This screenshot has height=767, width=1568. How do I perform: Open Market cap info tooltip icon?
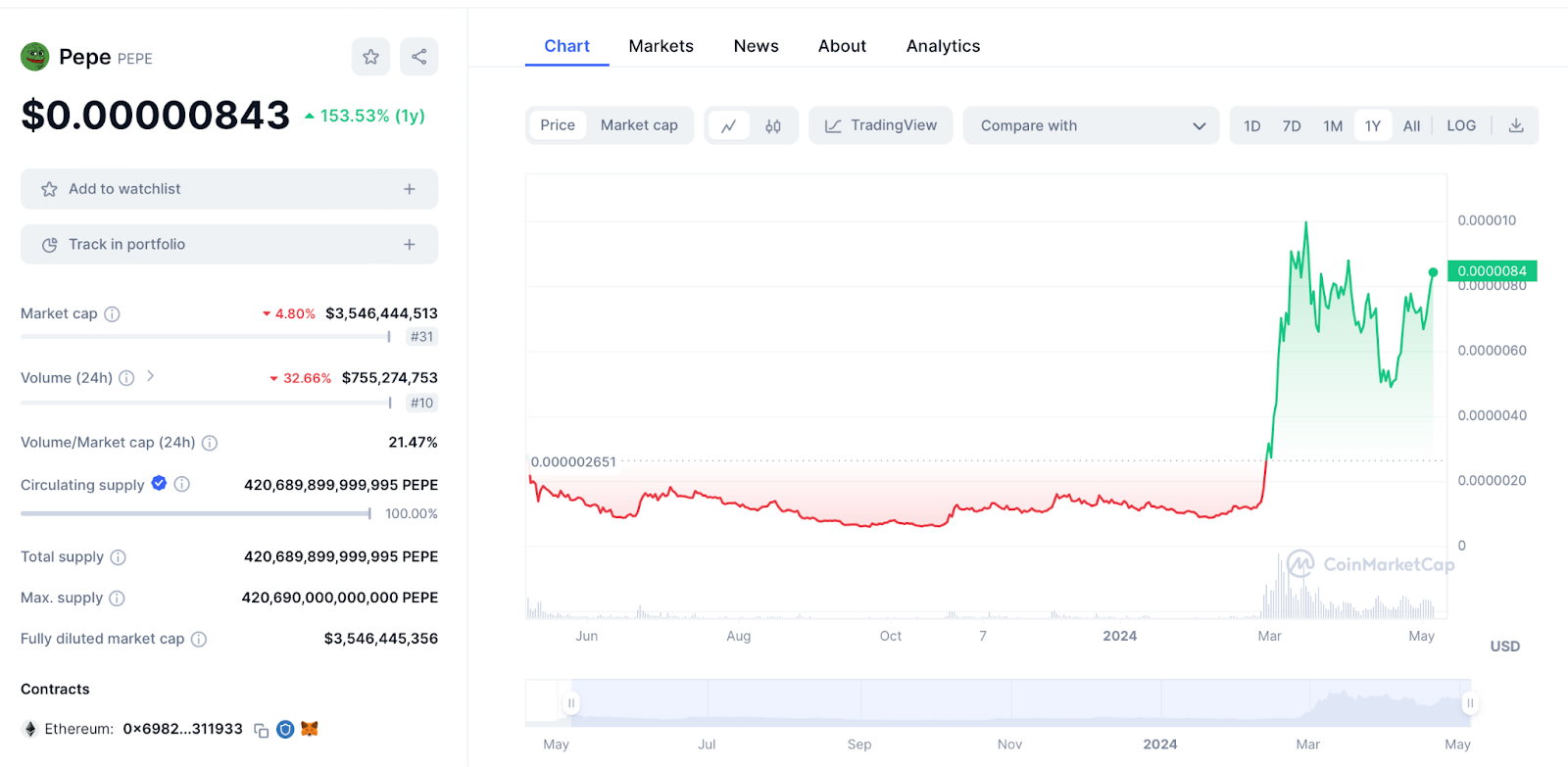[112, 314]
